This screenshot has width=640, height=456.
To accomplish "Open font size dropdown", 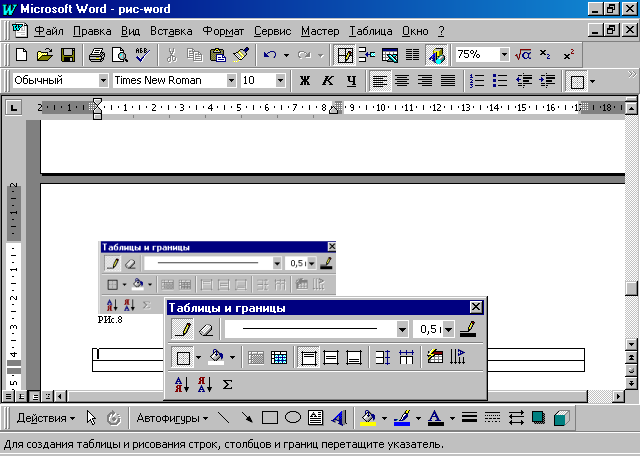I will tap(280, 80).
